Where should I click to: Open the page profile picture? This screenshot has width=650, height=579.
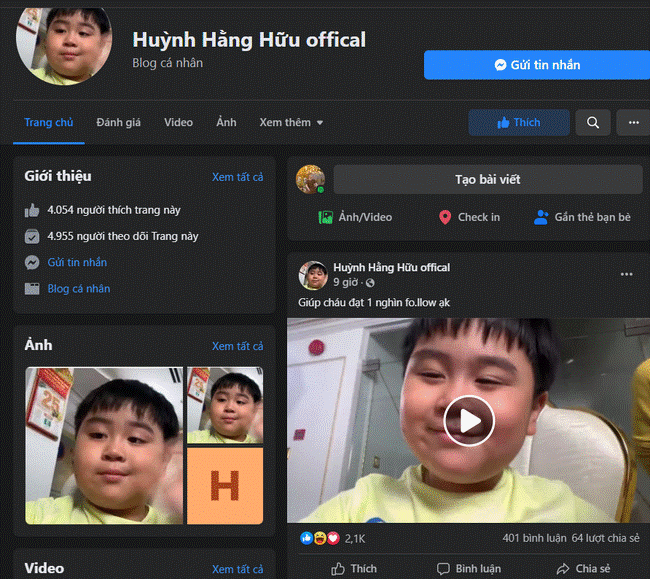pyautogui.click(x=64, y=44)
